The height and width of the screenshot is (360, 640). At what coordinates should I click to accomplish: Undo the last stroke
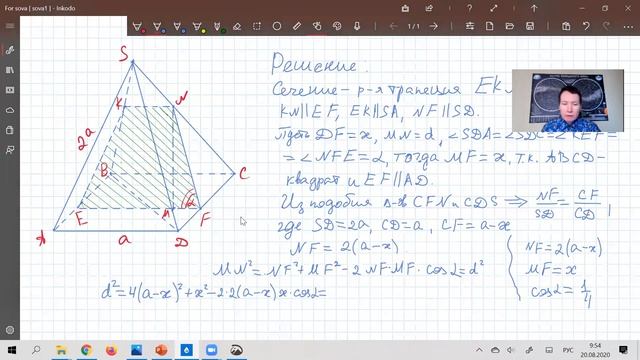[586, 27]
